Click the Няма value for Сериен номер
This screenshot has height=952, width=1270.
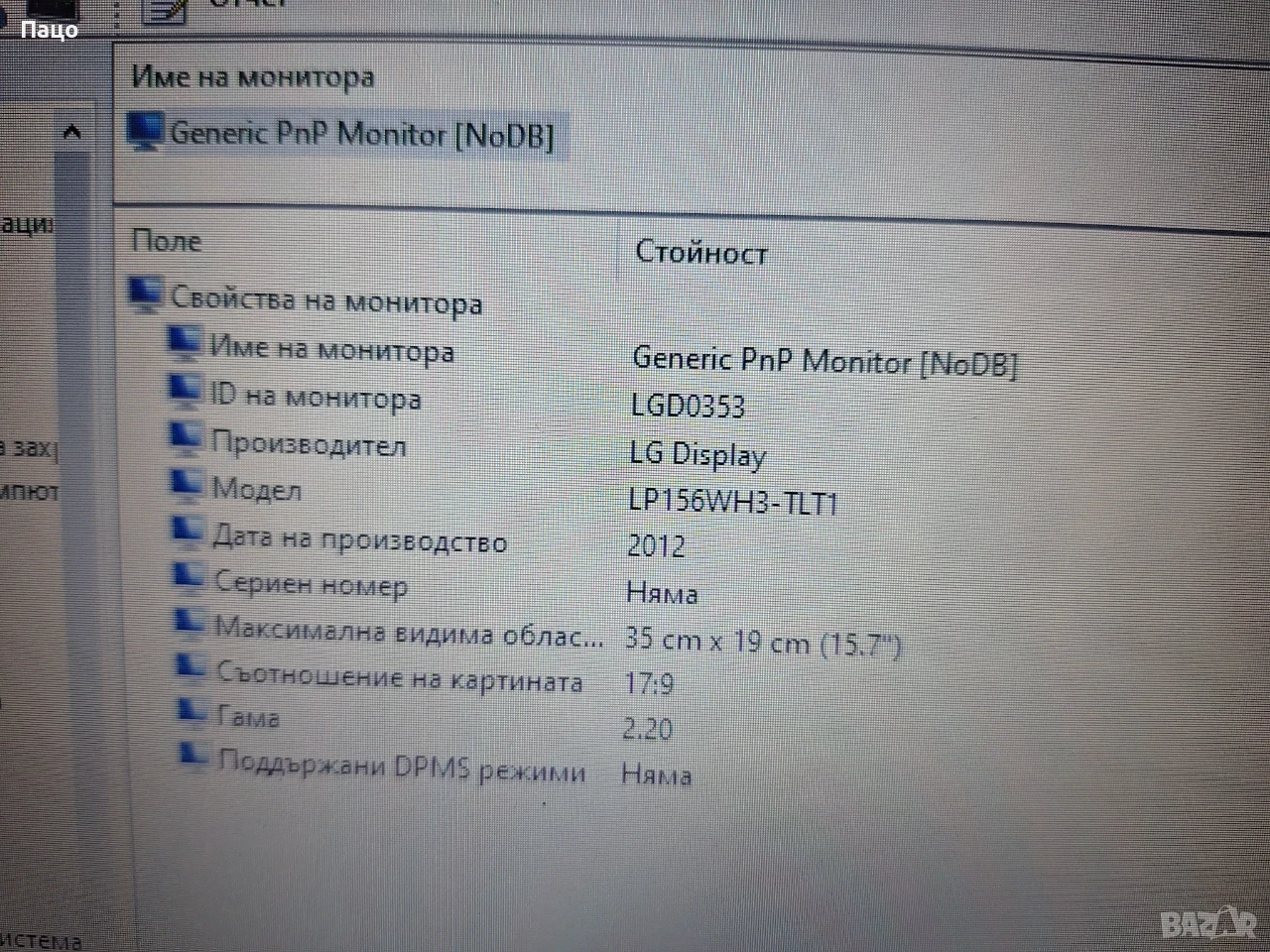662,593
